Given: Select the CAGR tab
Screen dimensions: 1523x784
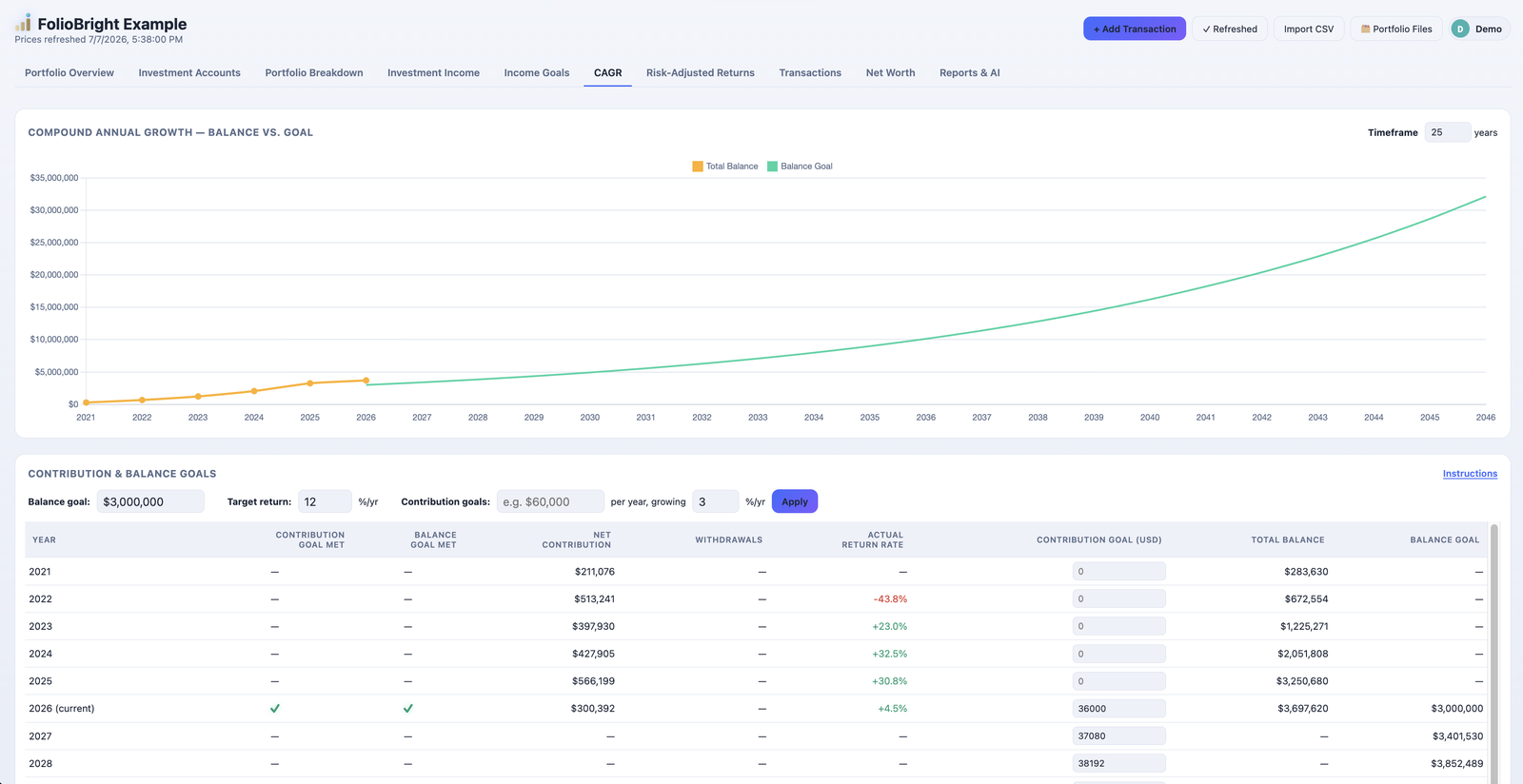Looking at the screenshot, I should point(607,72).
